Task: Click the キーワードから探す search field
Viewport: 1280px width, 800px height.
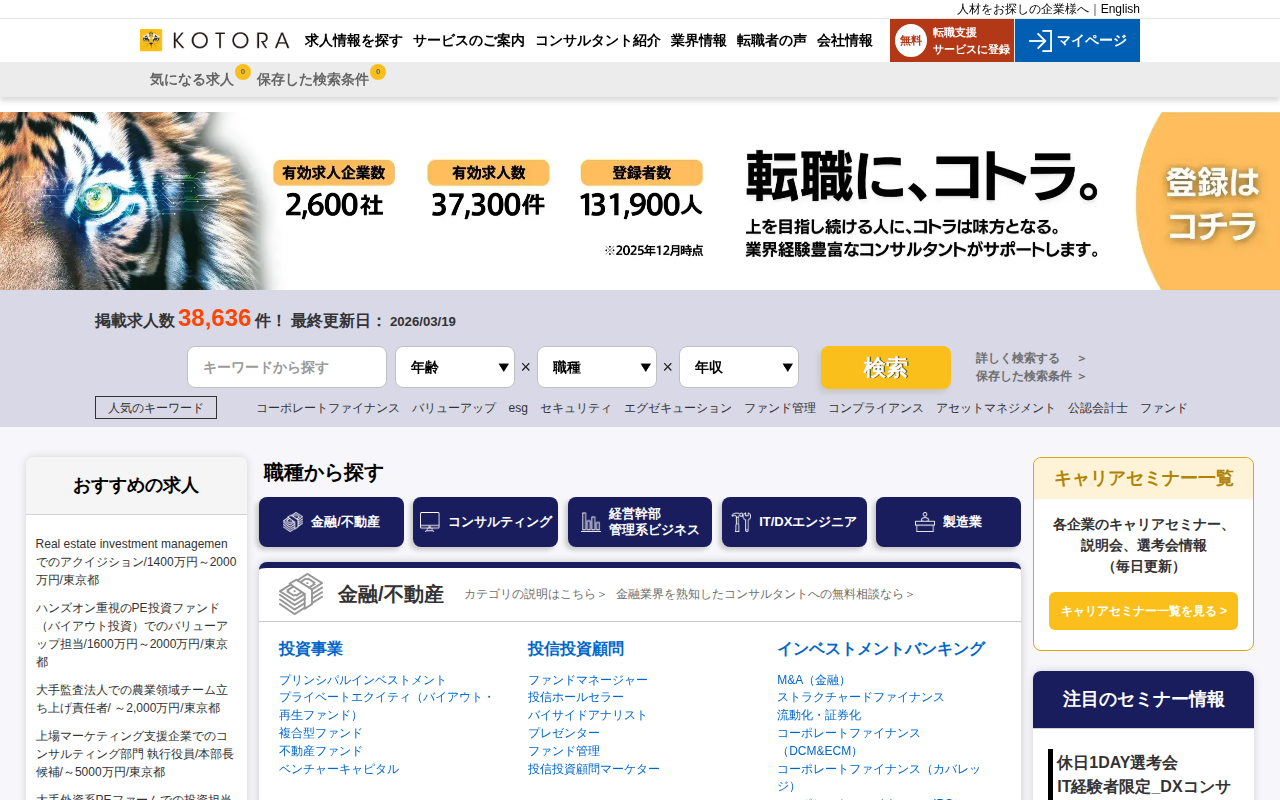Action: click(x=286, y=367)
